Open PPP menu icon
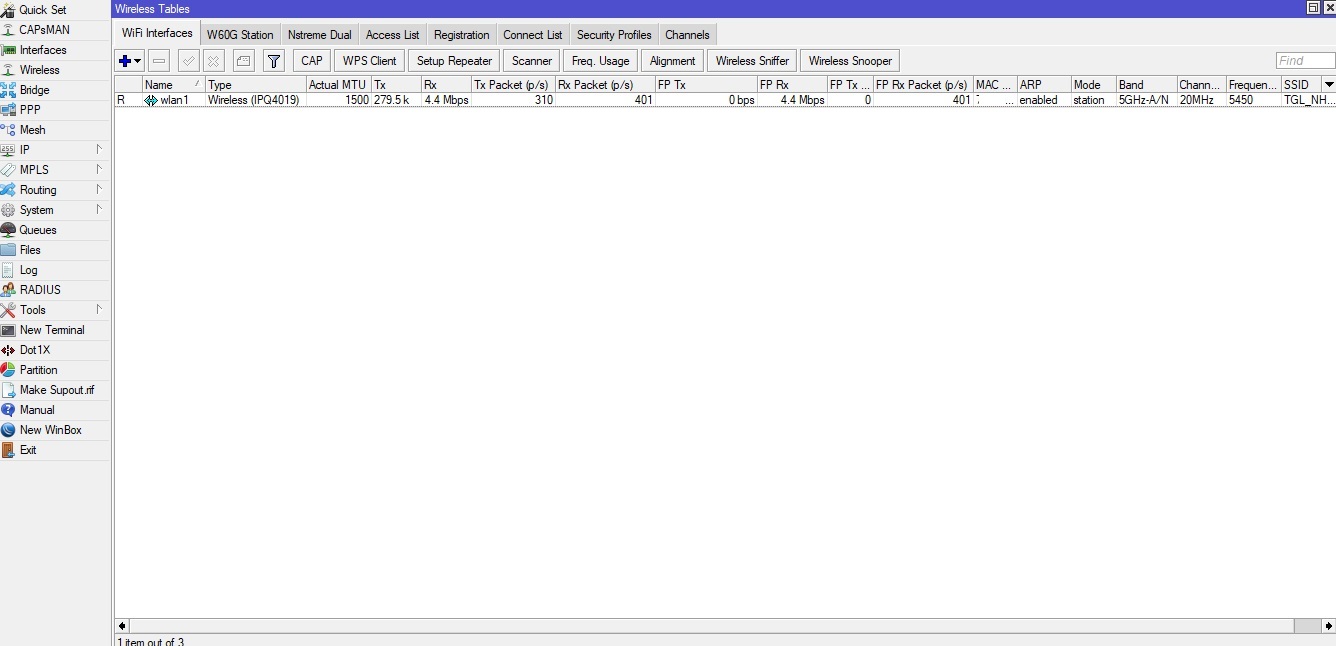1336x646 pixels. (x=8, y=110)
